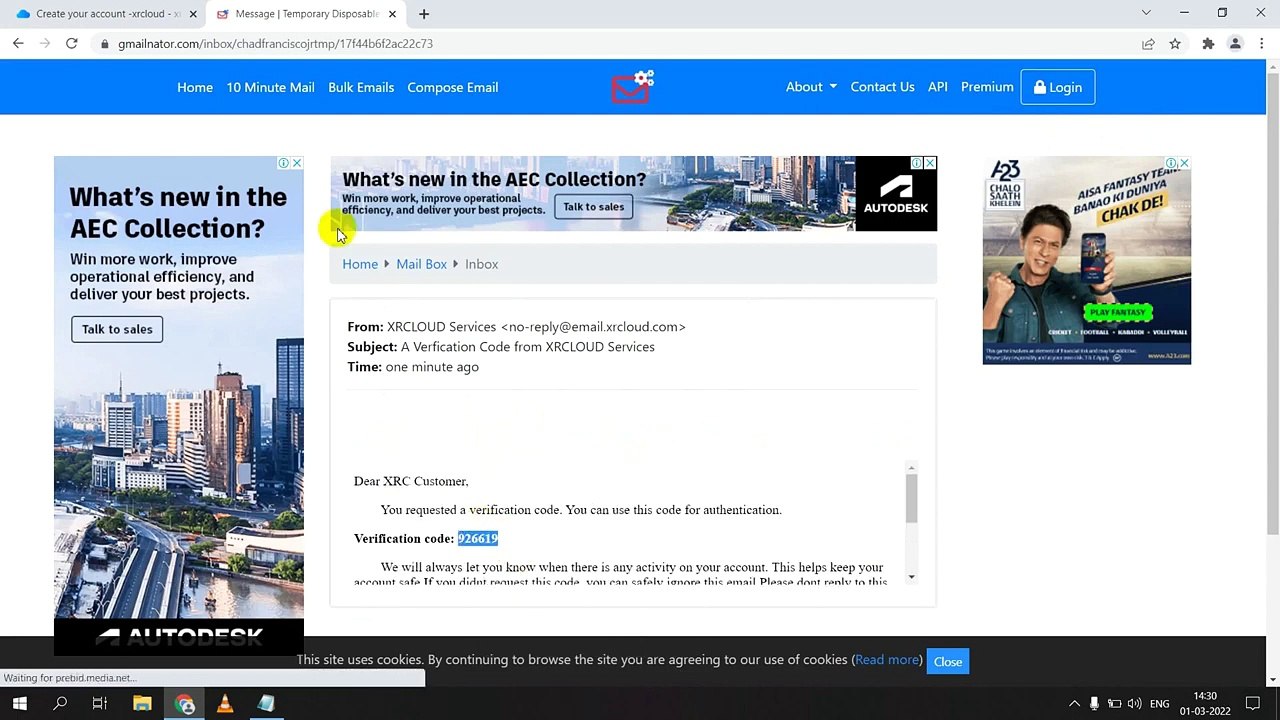Close the top banner Autodesk ad
Screen dimensions: 1280x720
[930, 163]
